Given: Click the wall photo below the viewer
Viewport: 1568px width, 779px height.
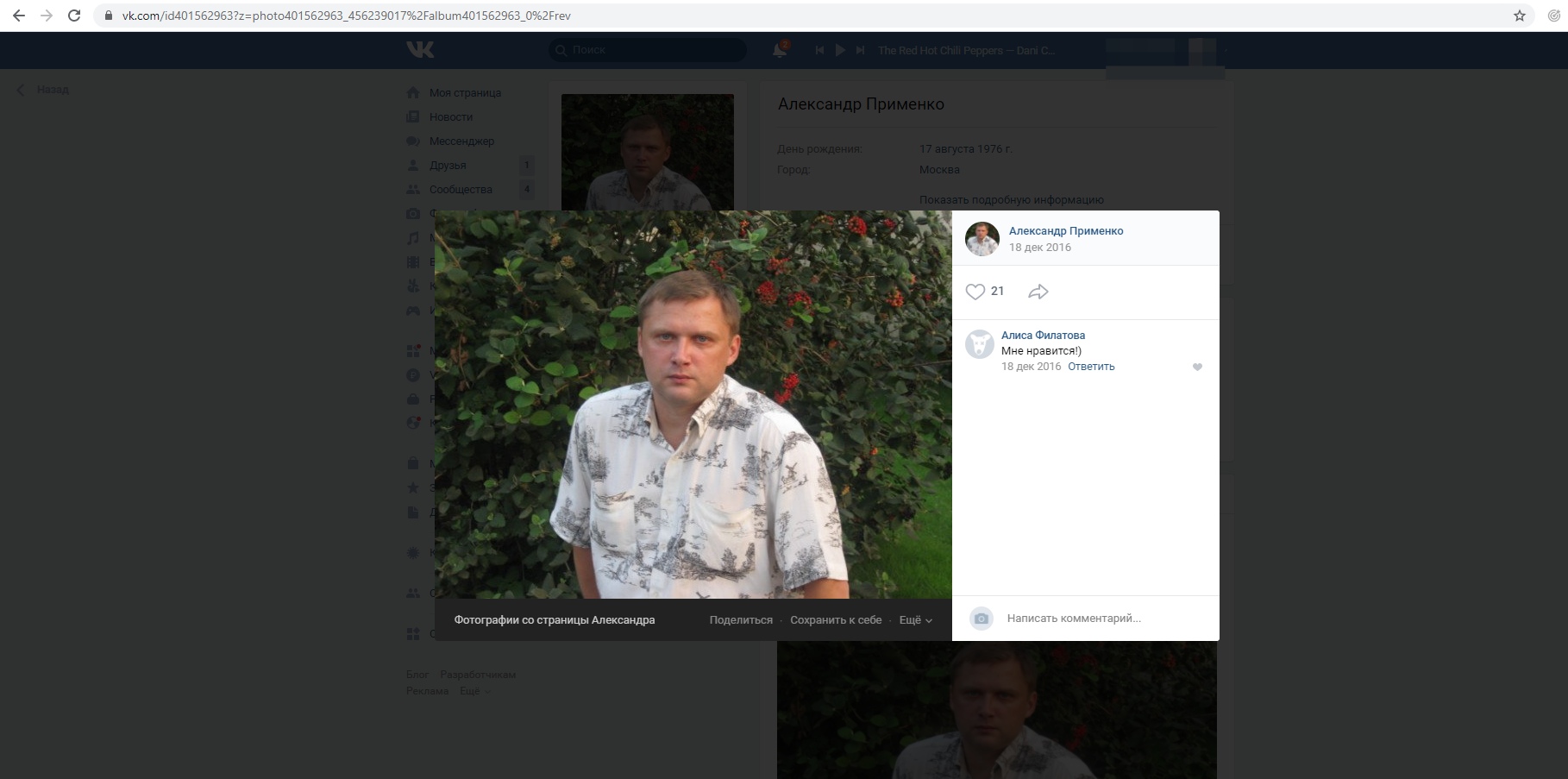Looking at the screenshot, I should tap(997, 710).
